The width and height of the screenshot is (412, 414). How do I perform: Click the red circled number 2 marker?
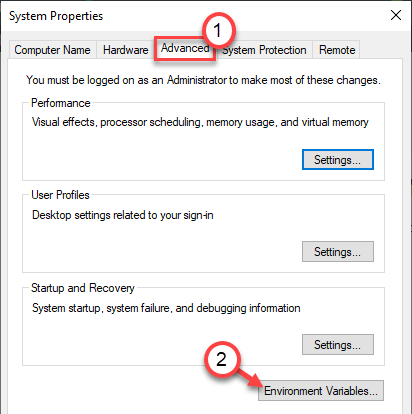point(222,359)
